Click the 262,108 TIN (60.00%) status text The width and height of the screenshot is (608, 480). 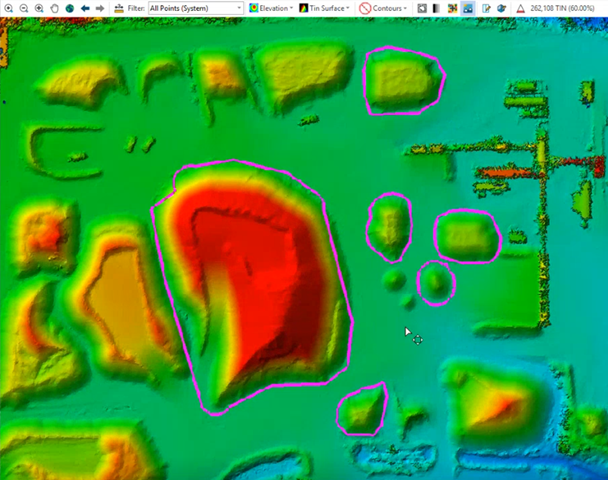562,8
